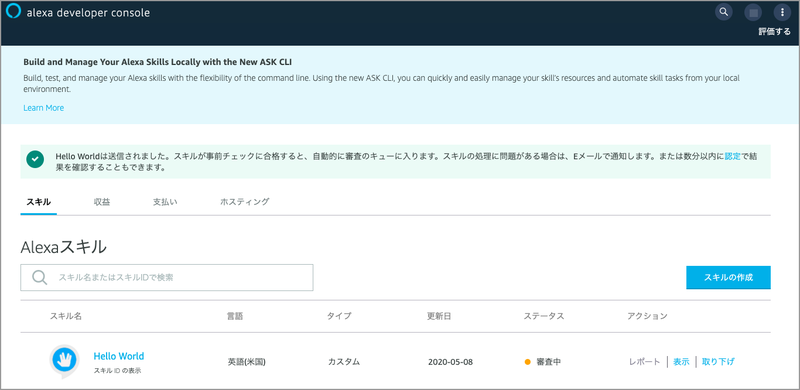This screenshot has height=390, width=800.
Task: Click 取り下げ to withdraw the skill
Action: coord(718,361)
